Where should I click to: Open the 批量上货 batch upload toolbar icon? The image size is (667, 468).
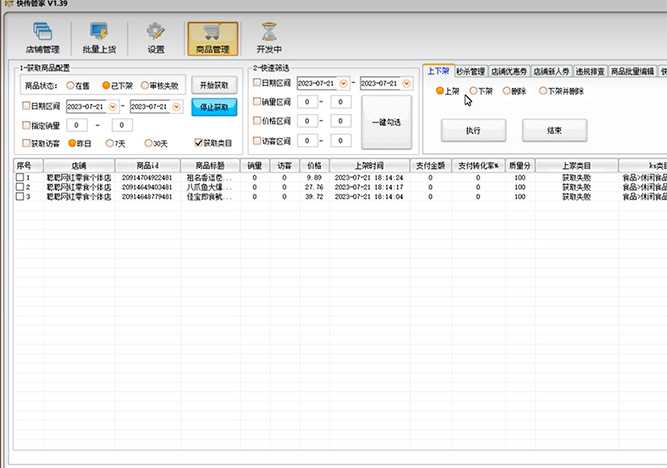point(99,38)
